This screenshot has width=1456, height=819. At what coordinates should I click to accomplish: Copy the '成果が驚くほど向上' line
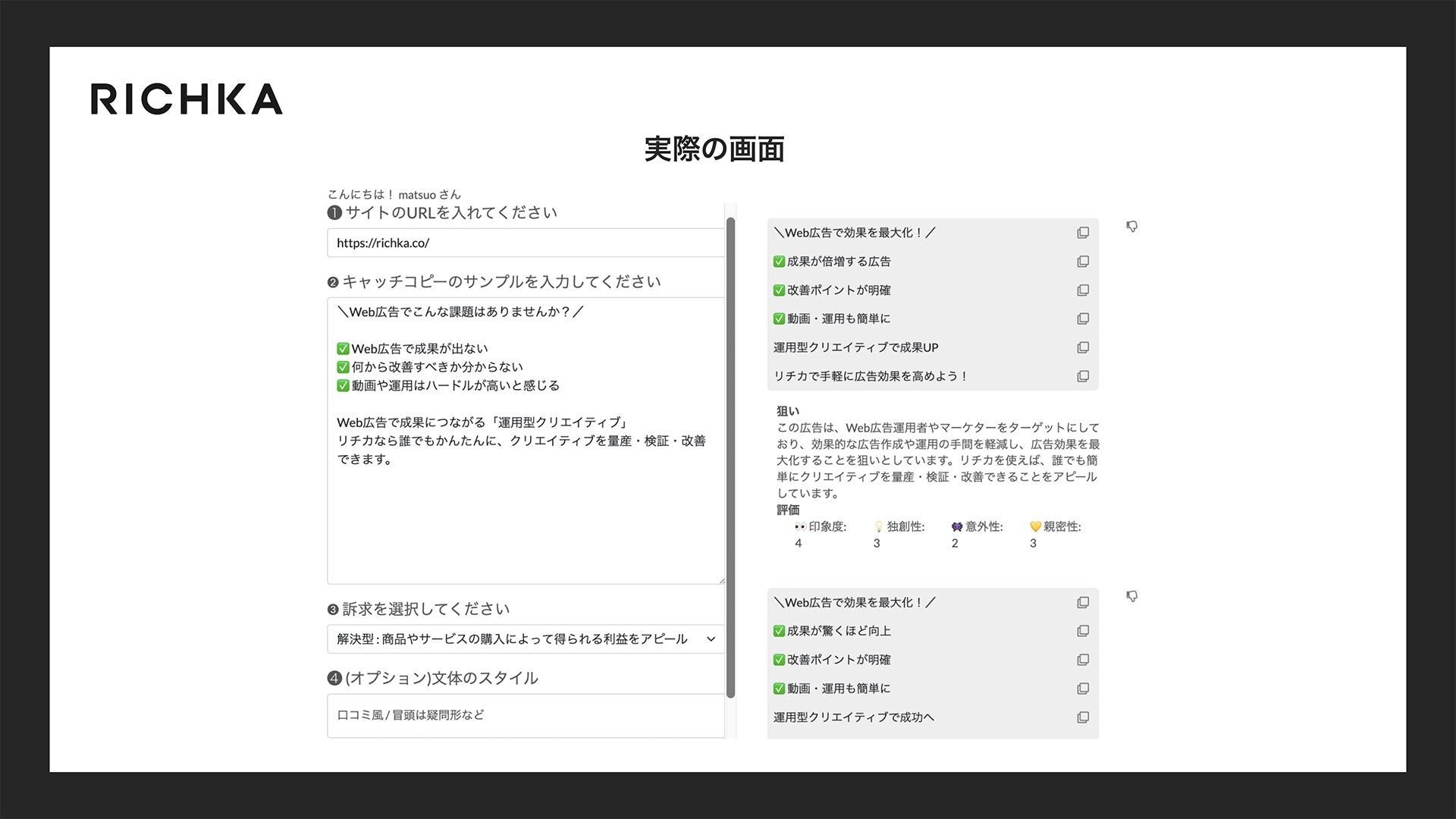coord(1083,631)
